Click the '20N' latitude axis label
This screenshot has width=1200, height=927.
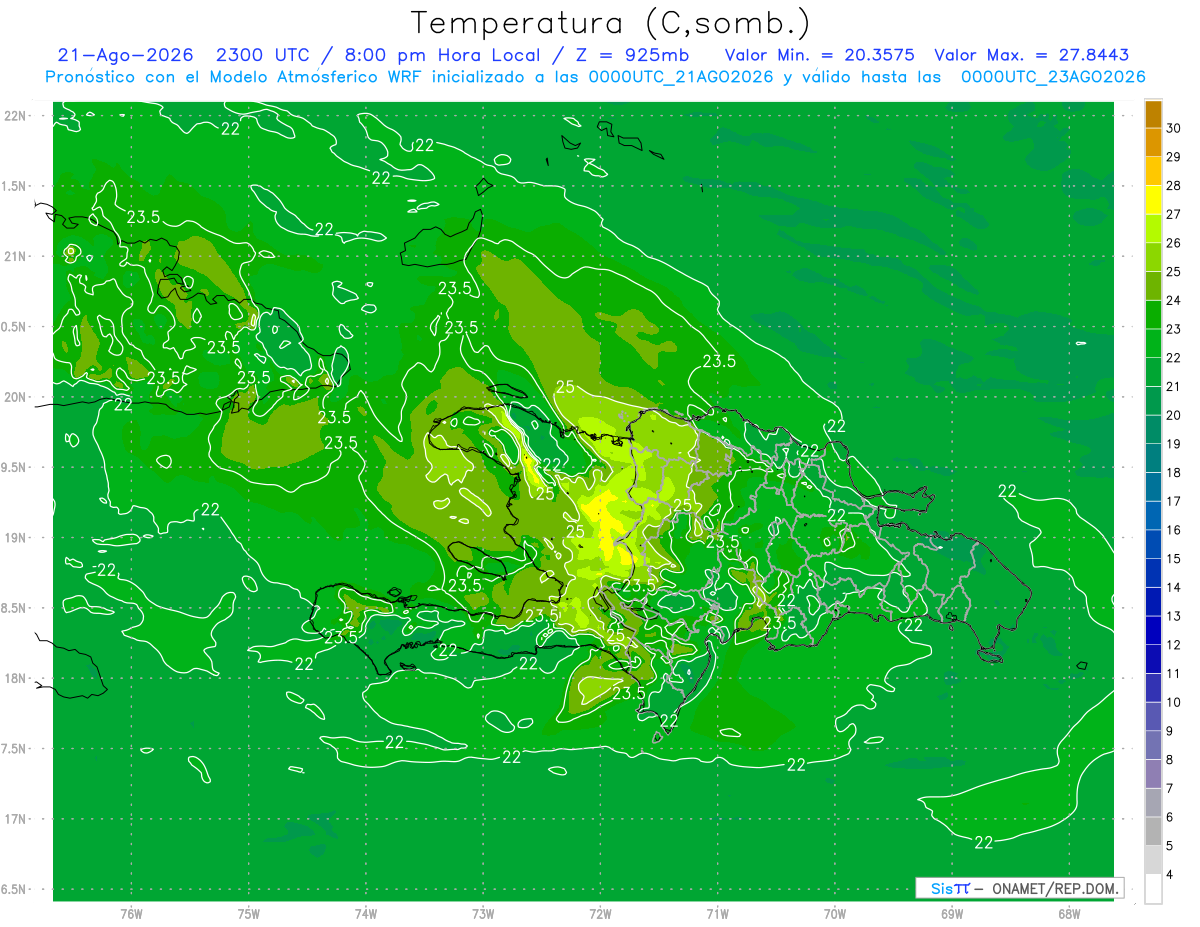[x=14, y=397]
